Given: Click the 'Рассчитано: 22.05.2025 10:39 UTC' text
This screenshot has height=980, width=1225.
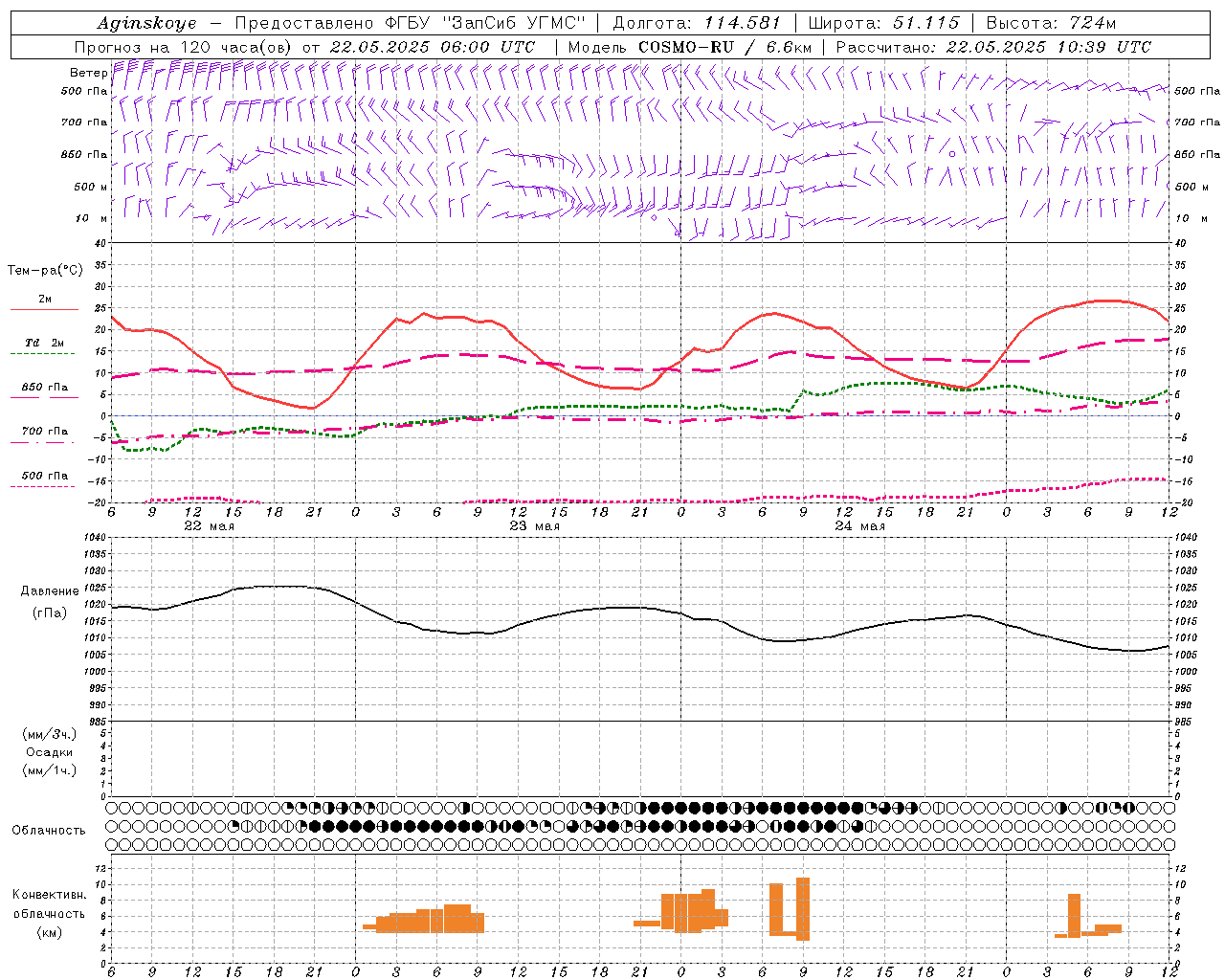Looking at the screenshot, I should coord(993,47).
